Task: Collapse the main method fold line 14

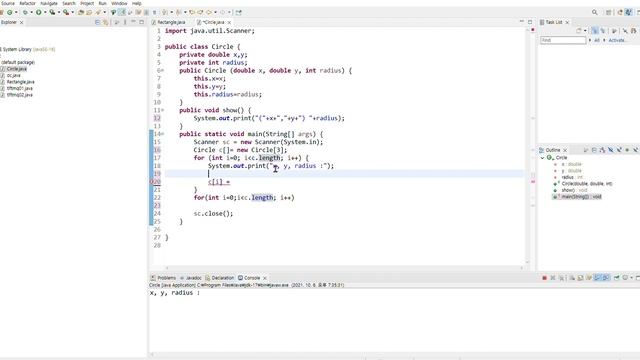Action: (x=162, y=134)
